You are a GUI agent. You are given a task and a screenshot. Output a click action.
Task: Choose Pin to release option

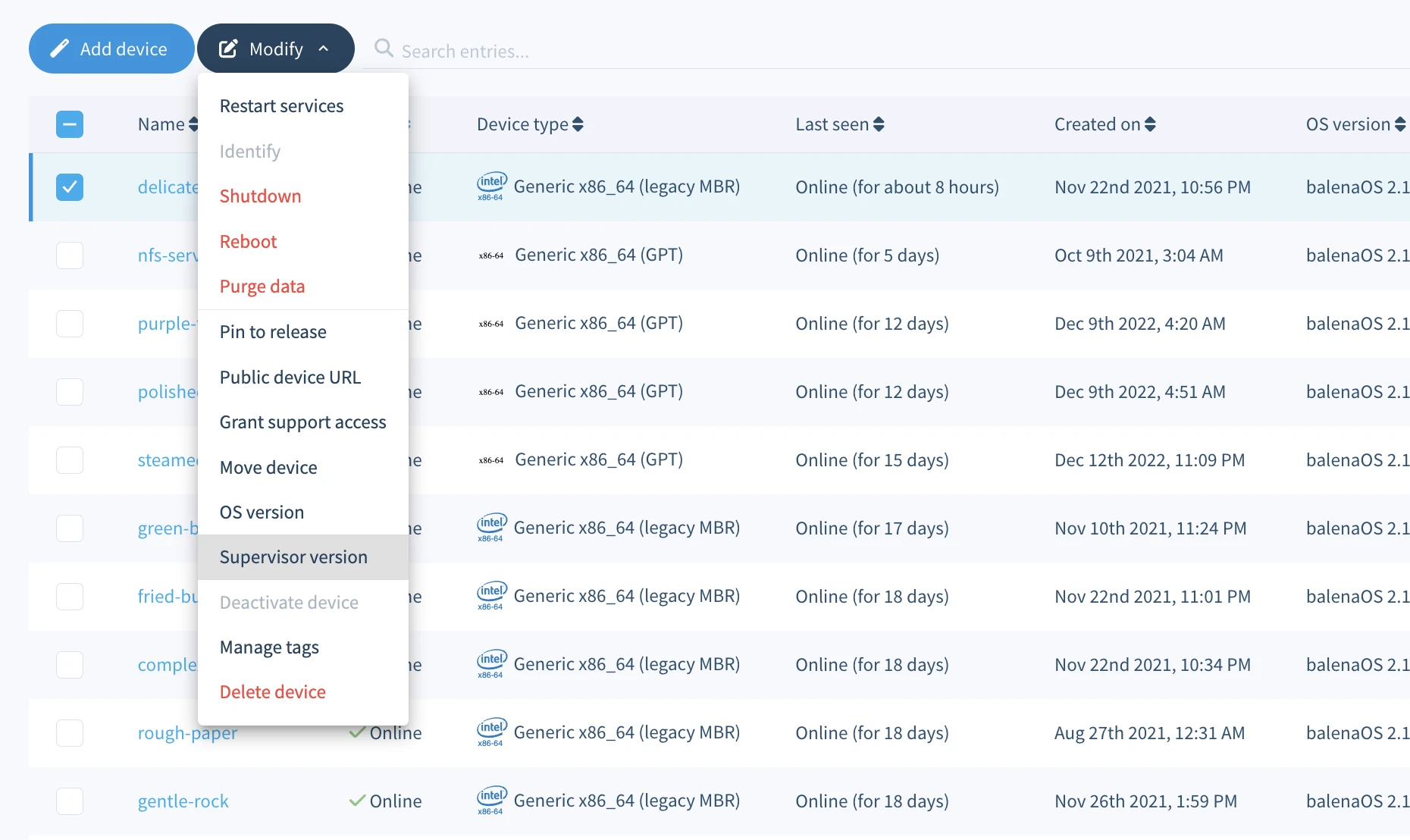point(273,332)
